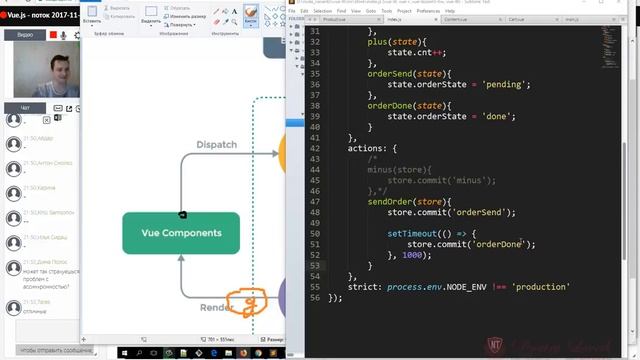Click line 51 store.commit('orderDone')
The height and width of the screenshot is (360, 640).
click(471, 244)
